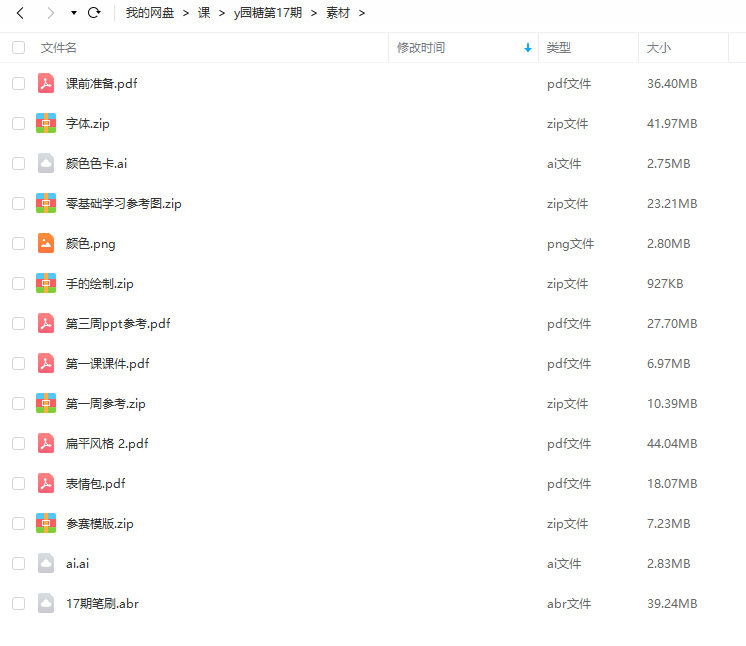The width and height of the screenshot is (746, 646).
Task: Click the back navigation arrow
Action: click(20, 13)
